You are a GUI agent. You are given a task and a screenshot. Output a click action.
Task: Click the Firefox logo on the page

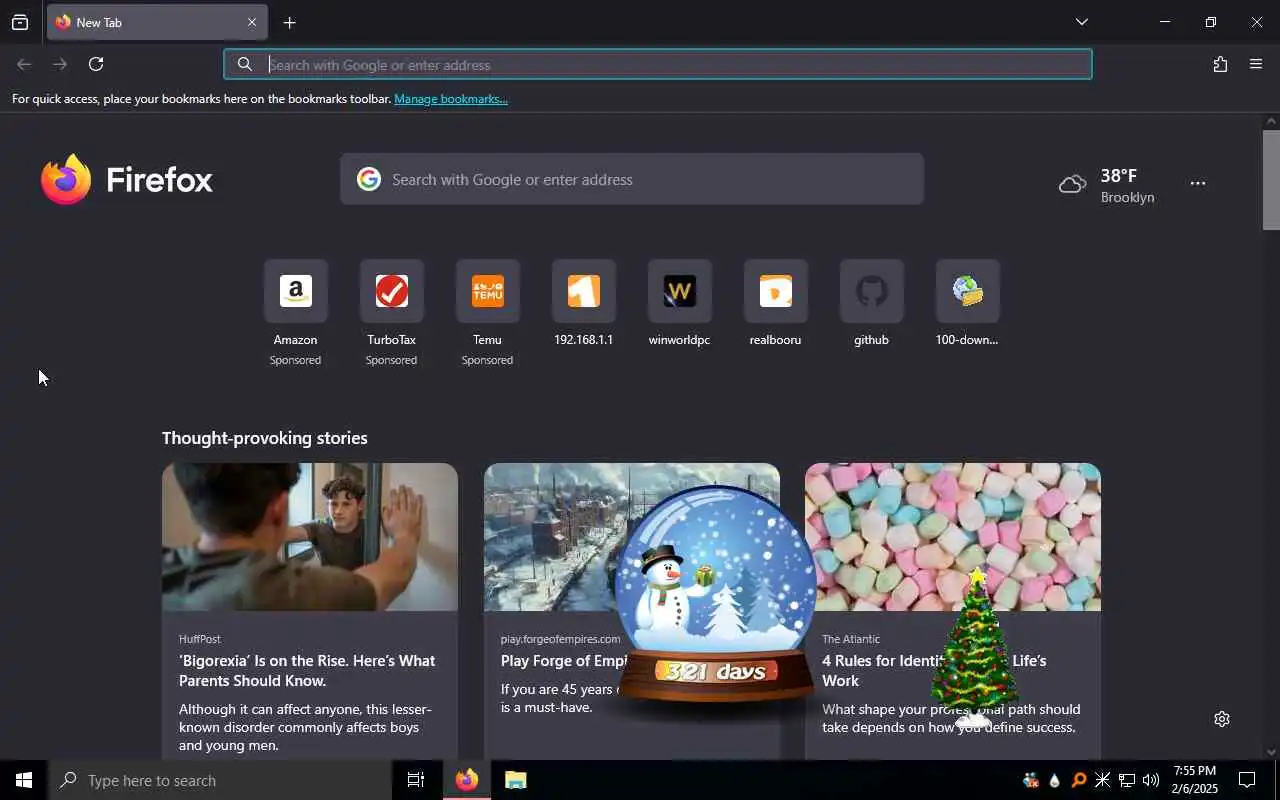(127, 179)
